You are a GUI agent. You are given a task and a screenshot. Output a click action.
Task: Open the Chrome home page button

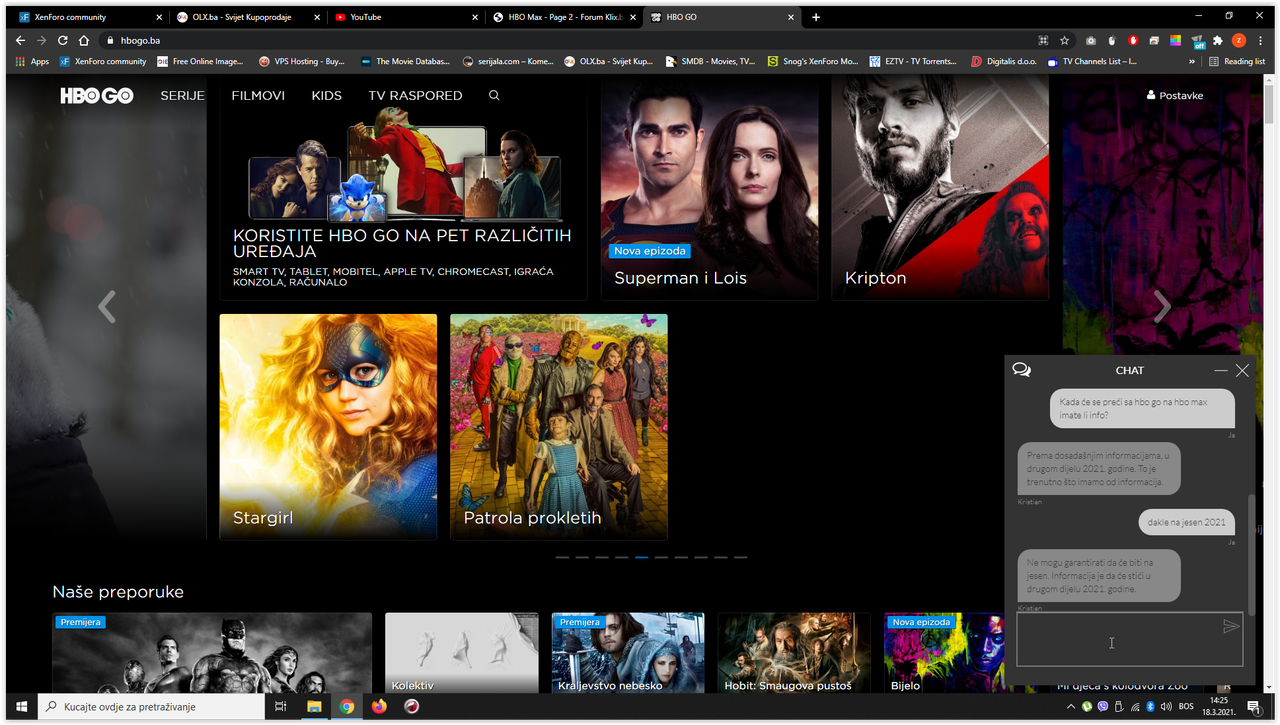[84, 40]
